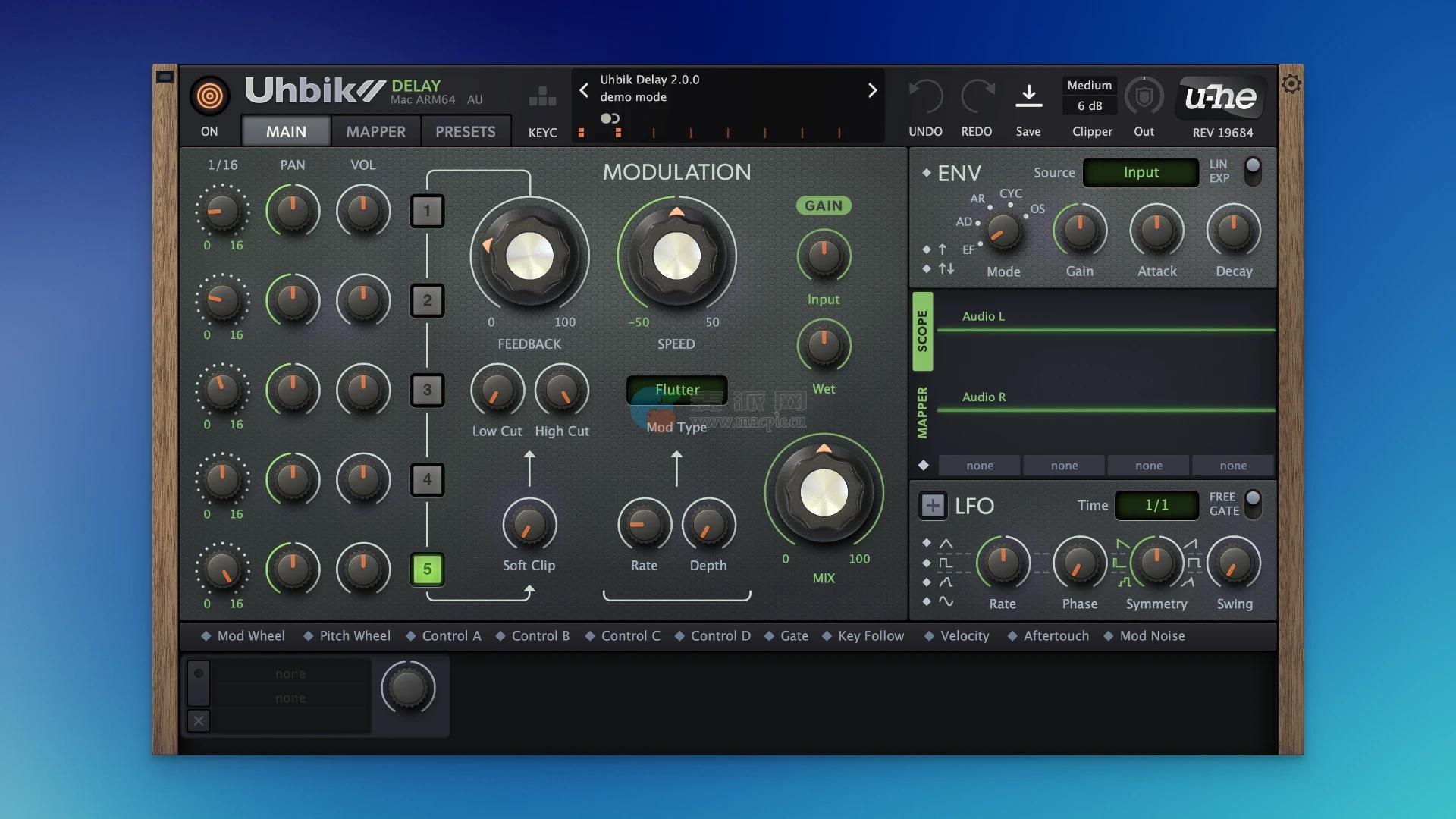Click the green GAIN button

coord(824,206)
